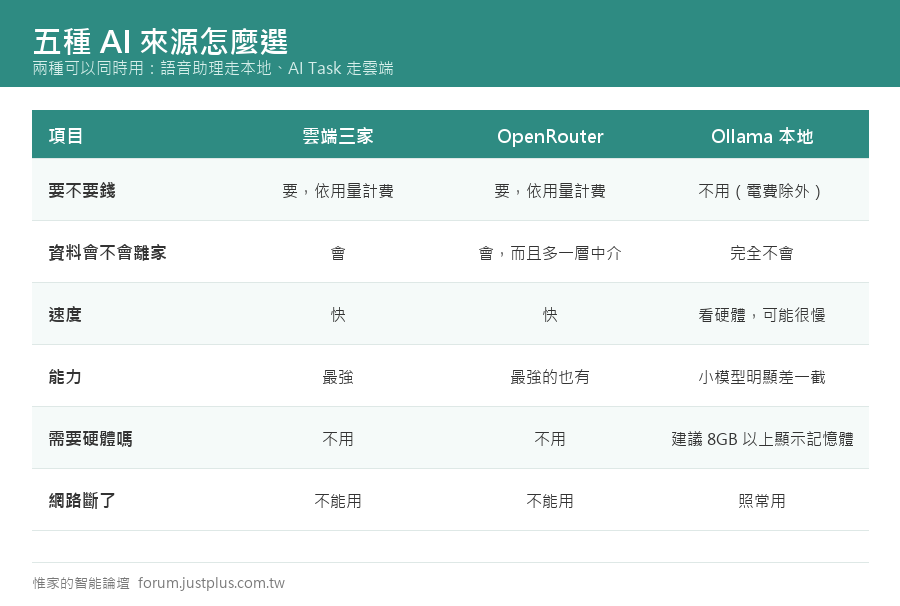Click the 會 cell under 雲端三家

tap(338, 252)
